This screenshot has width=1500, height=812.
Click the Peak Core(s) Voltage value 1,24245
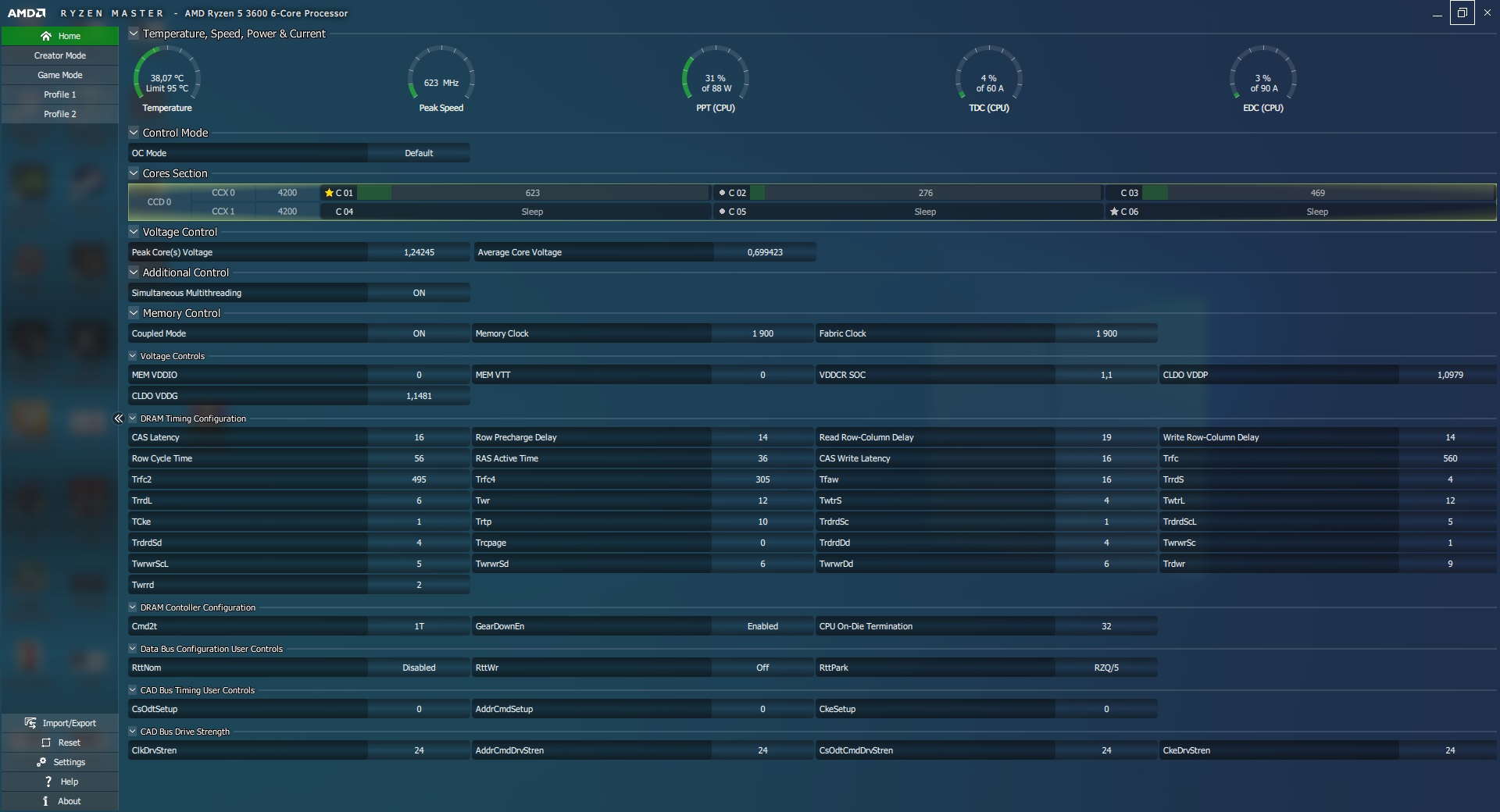[419, 252]
